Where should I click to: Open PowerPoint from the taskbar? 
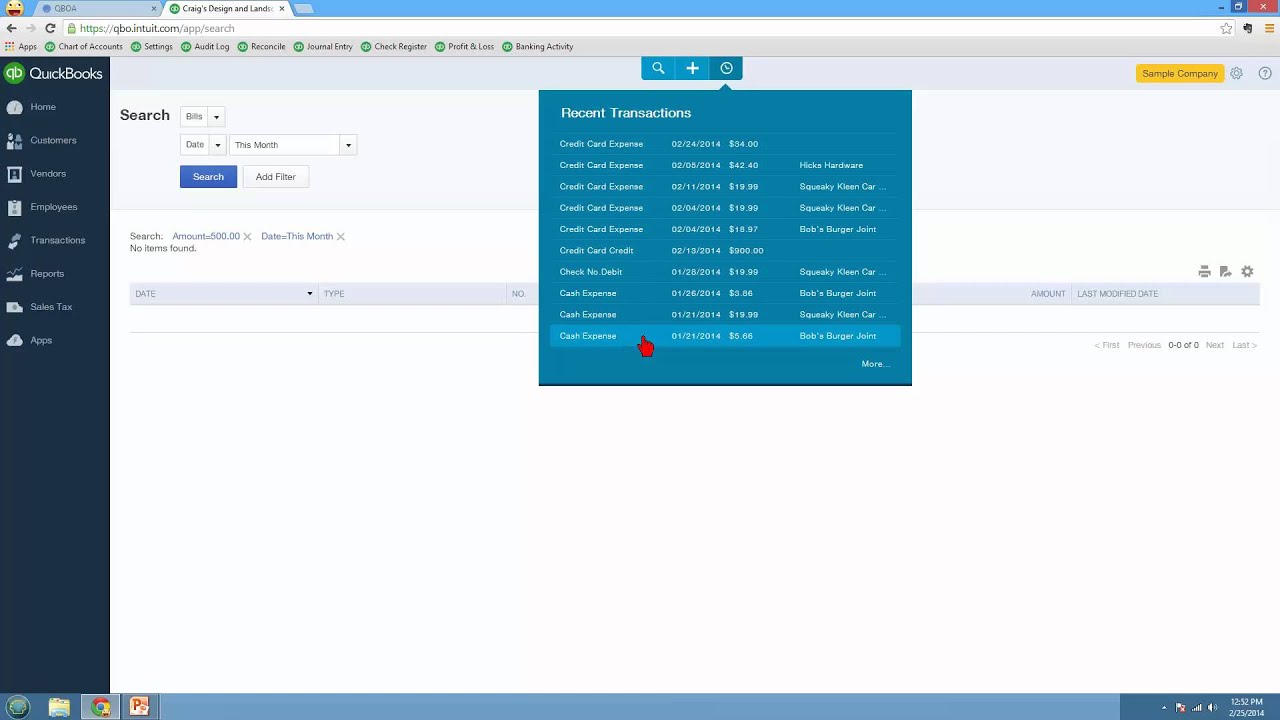click(139, 707)
